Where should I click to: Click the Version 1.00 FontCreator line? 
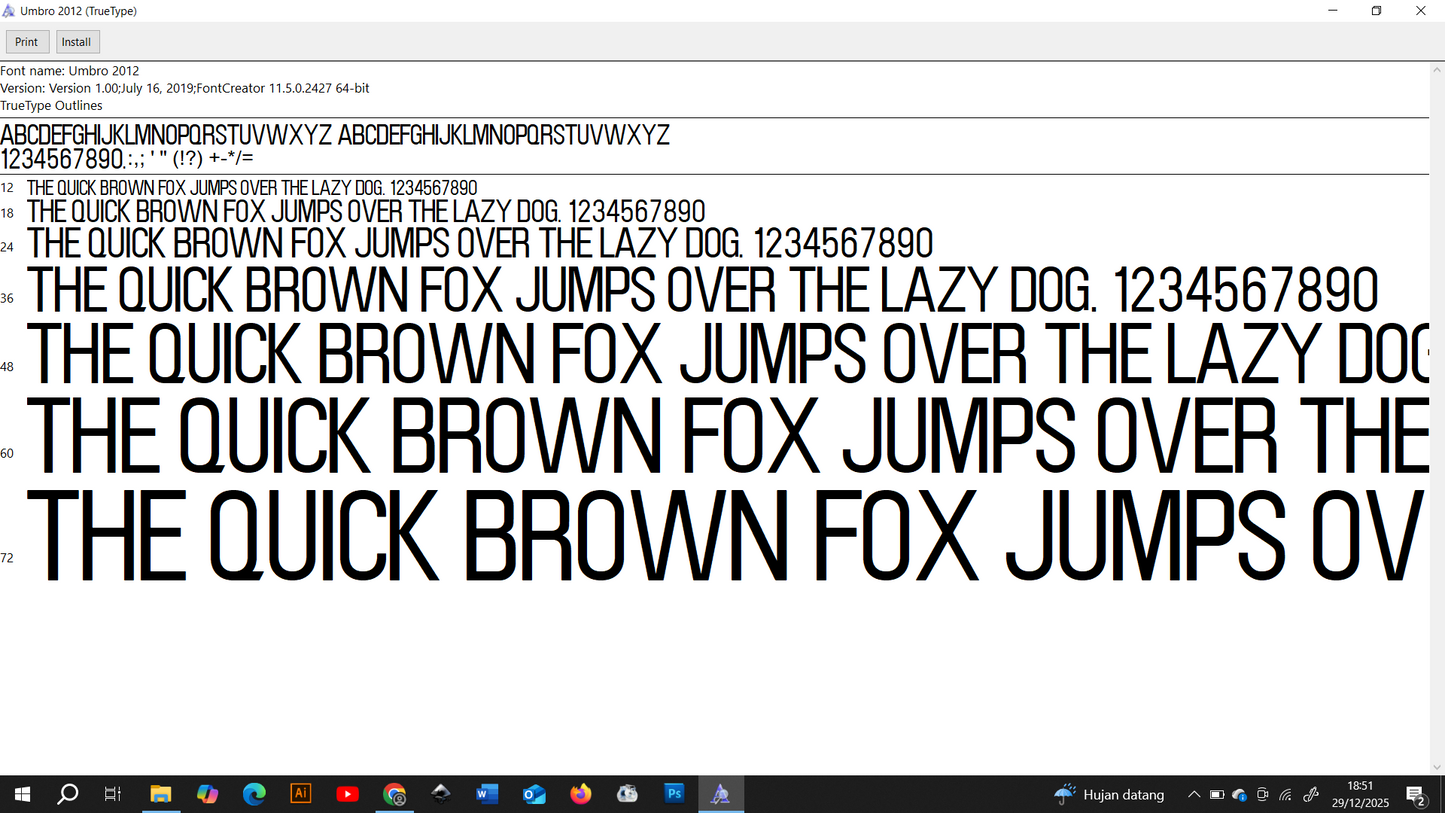[x=185, y=88]
